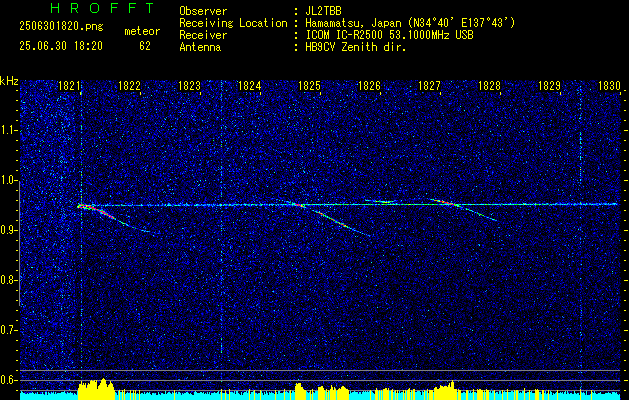Click the 1827 time marker
Viewport: 629px width, 400px height.
429,86
